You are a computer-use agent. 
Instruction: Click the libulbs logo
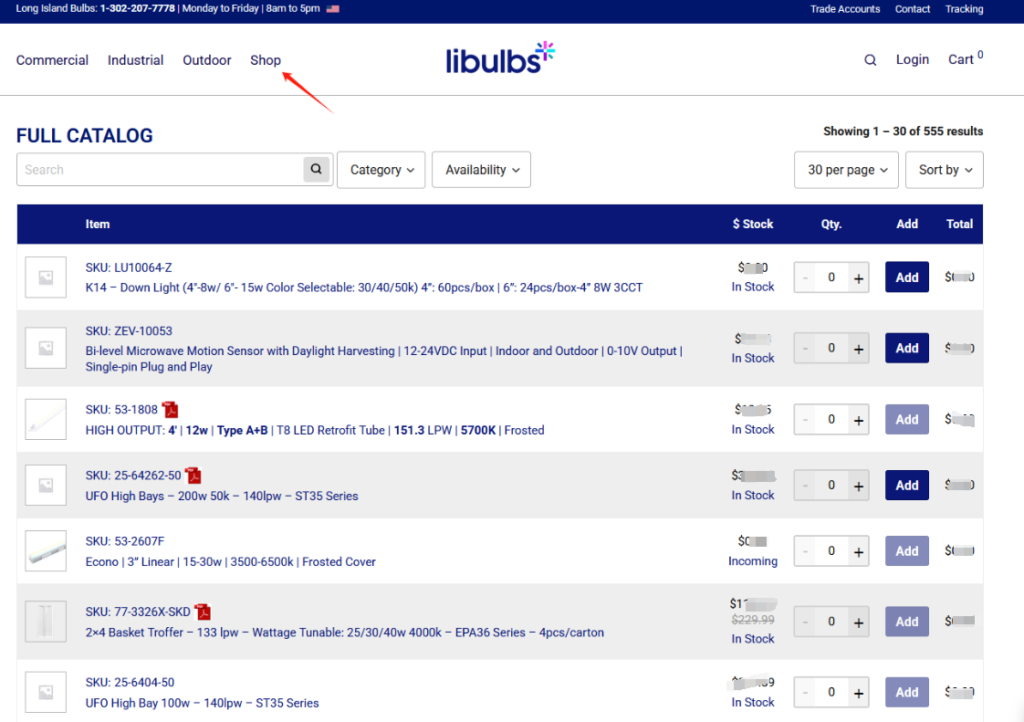[x=500, y=57]
